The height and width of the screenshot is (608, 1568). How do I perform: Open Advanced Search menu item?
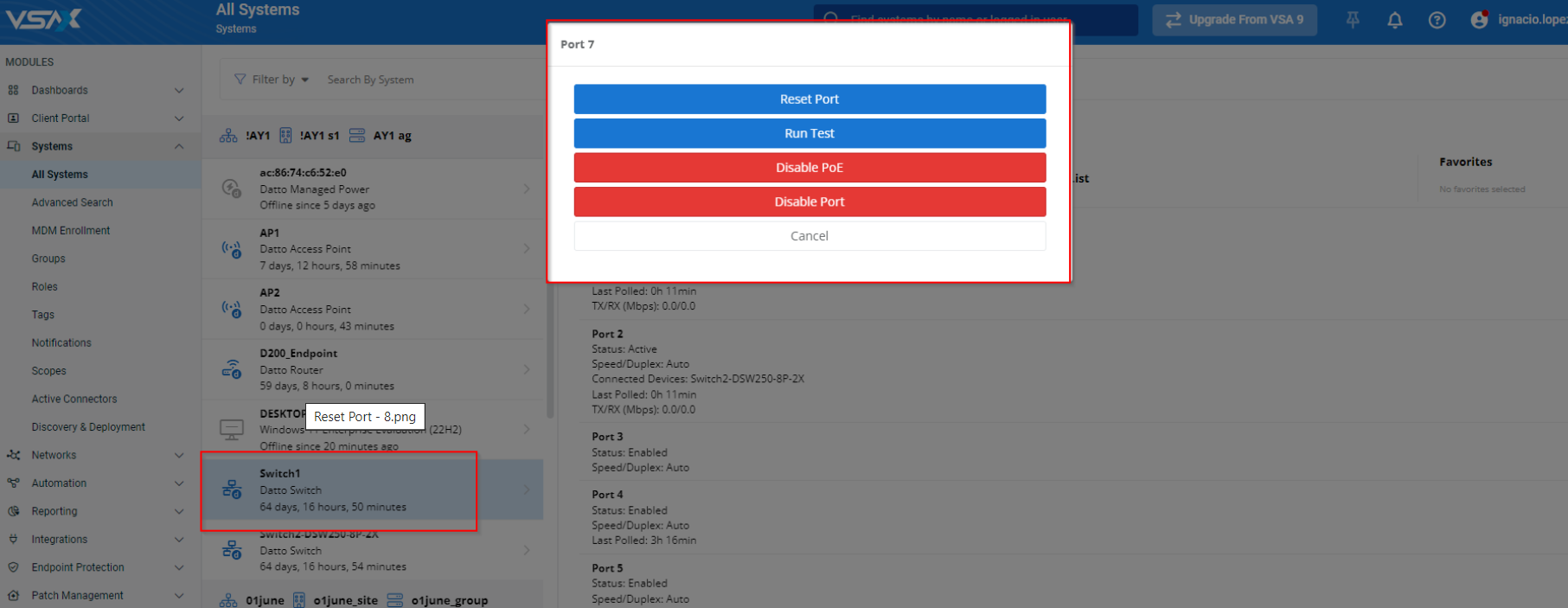(x=72, y=202)
